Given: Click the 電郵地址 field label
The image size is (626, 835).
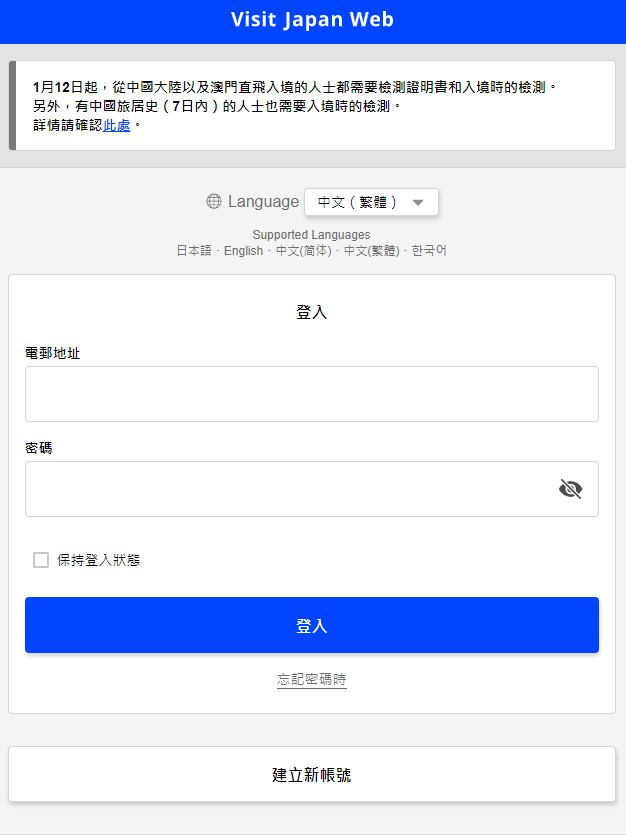Looking at the screenshot, I should (52, 353).
